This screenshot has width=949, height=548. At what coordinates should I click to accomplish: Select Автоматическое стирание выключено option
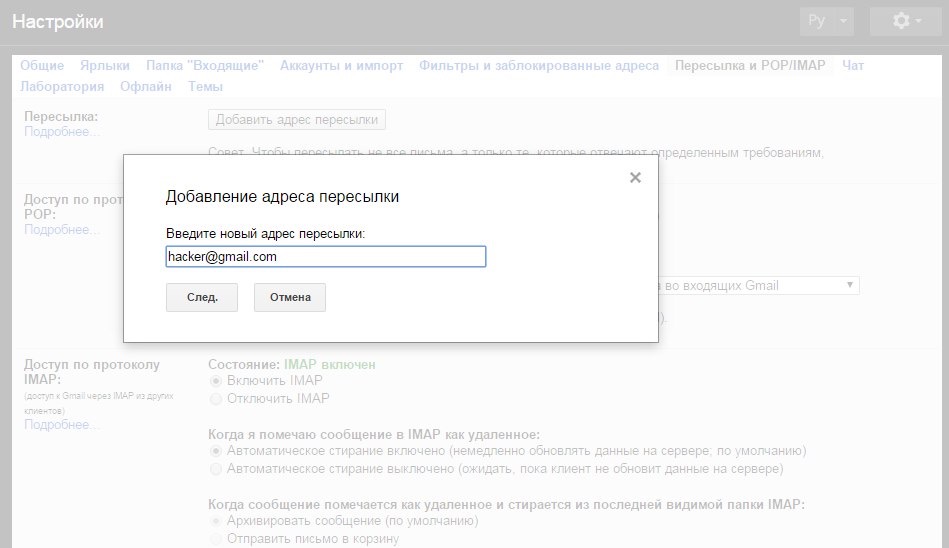[x=215, y=469]
